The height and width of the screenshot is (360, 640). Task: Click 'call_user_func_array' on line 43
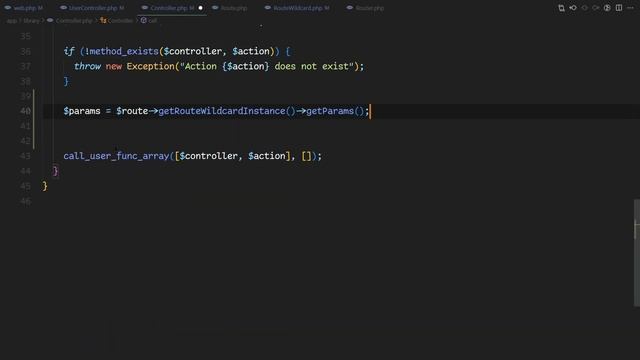(x=116, y=156)
